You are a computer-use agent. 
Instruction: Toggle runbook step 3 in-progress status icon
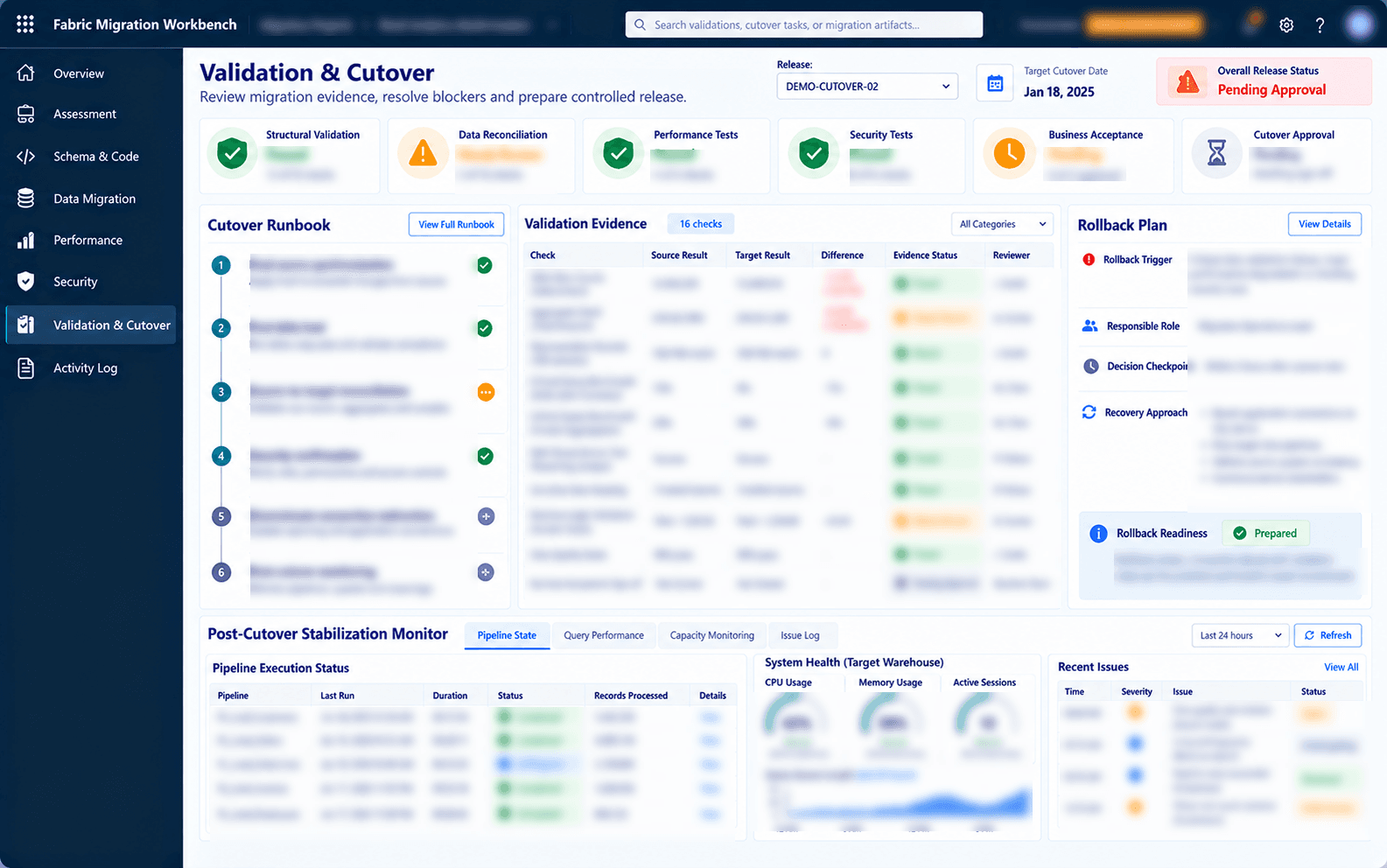click(x=486, y=392)
